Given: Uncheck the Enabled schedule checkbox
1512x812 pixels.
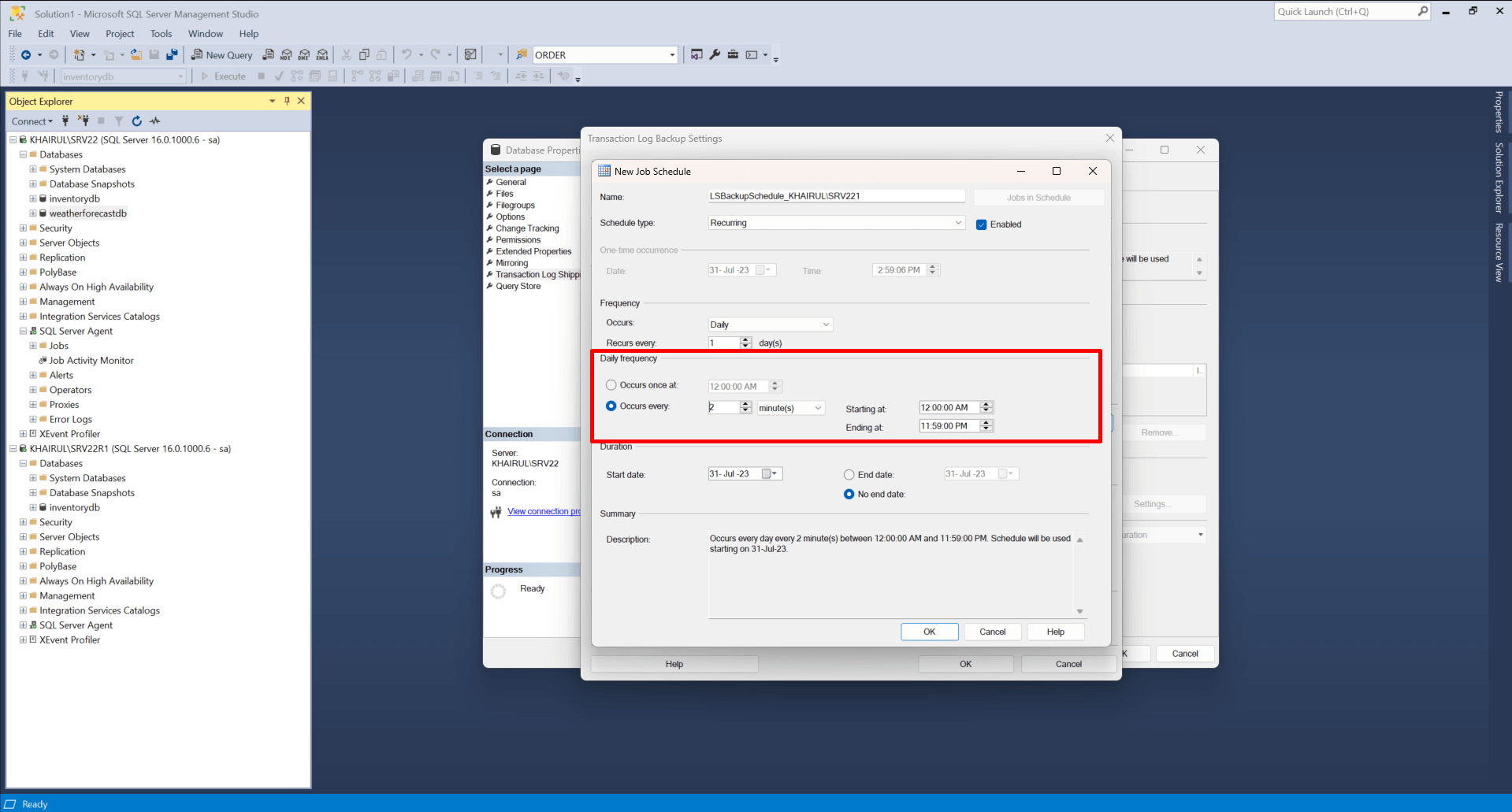Looking at the screenshot, I should pyautogui.click(x=982, y=224).
